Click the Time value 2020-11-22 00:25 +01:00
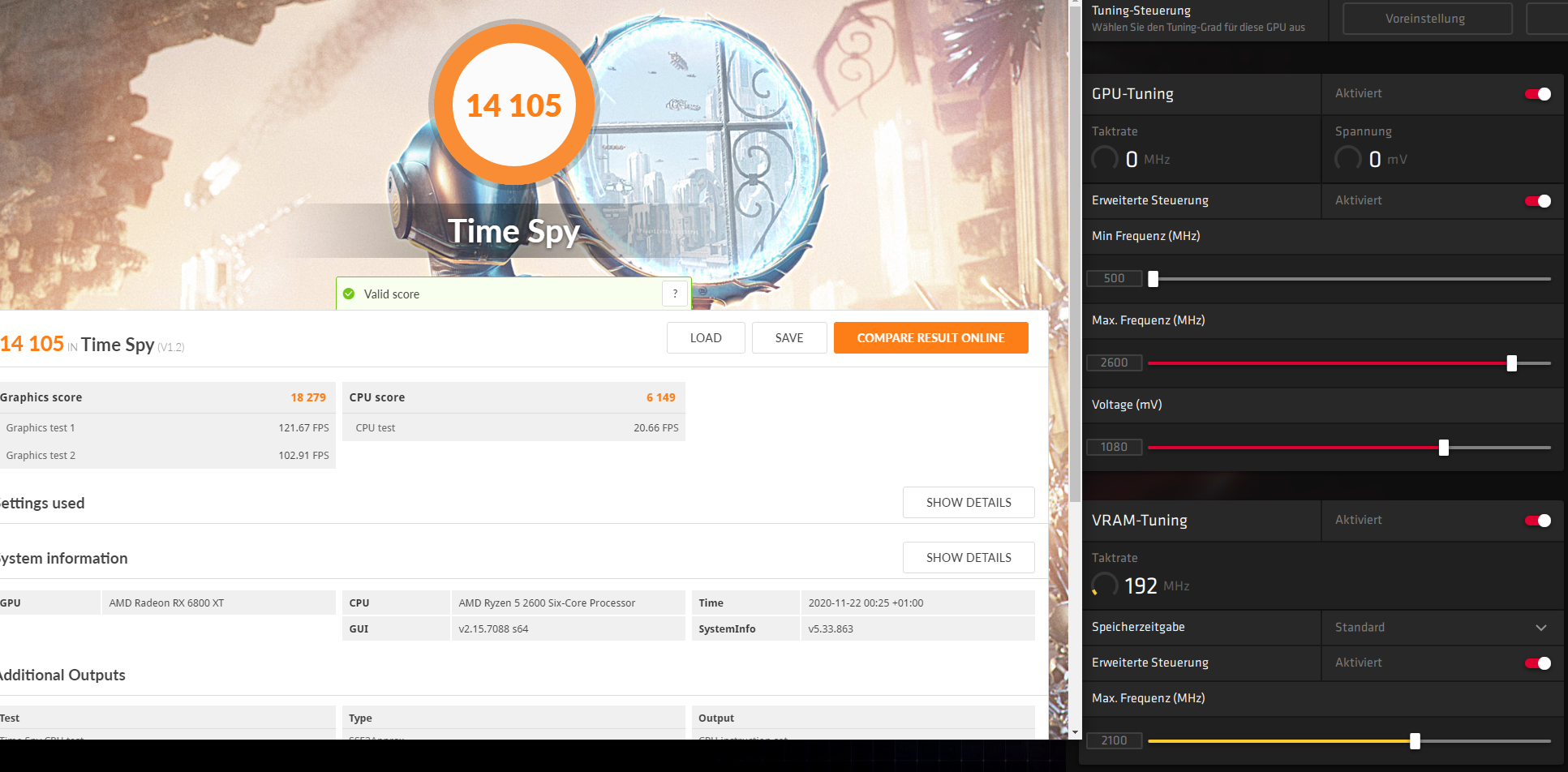Image resolution: width=1568 pixels, height=772 pixels. pos(866,603)
